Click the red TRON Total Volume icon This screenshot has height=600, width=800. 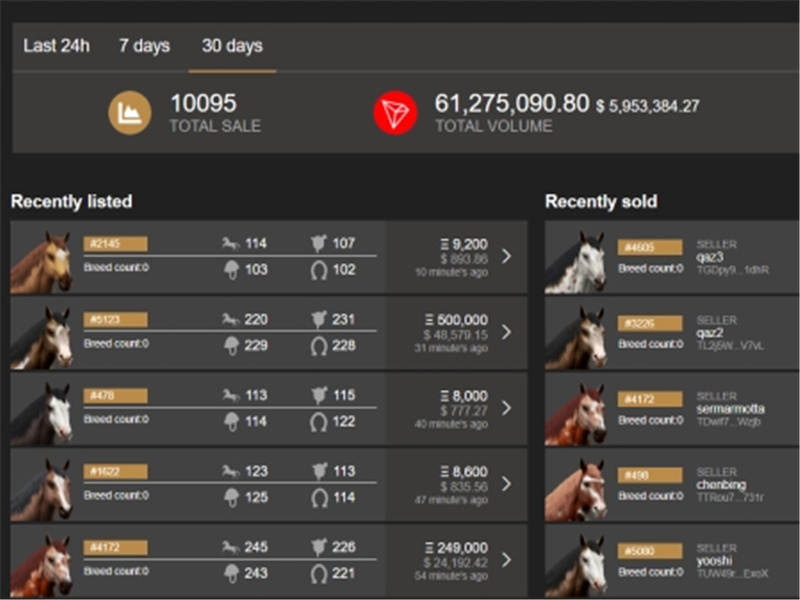pos(395,113)
